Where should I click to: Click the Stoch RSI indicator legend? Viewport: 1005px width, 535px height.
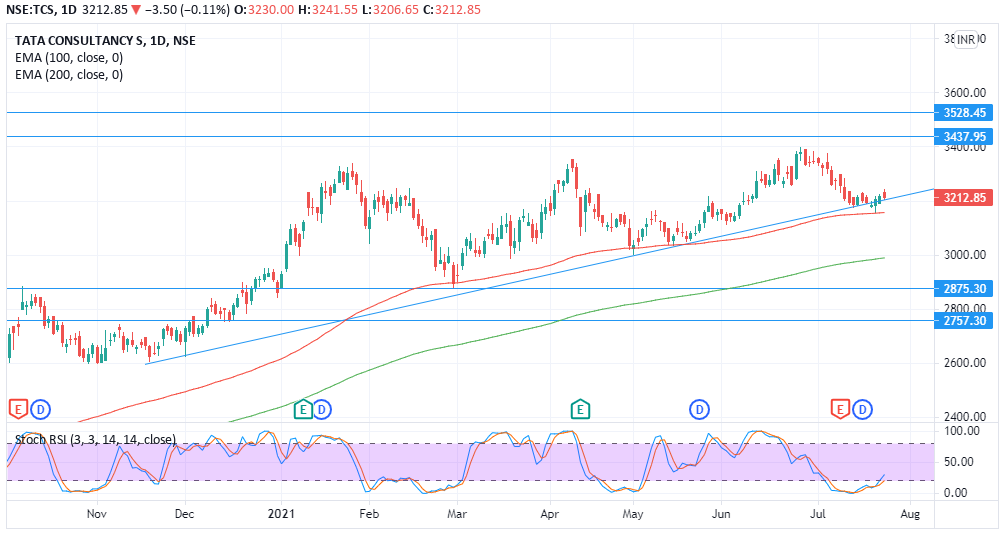95,439
